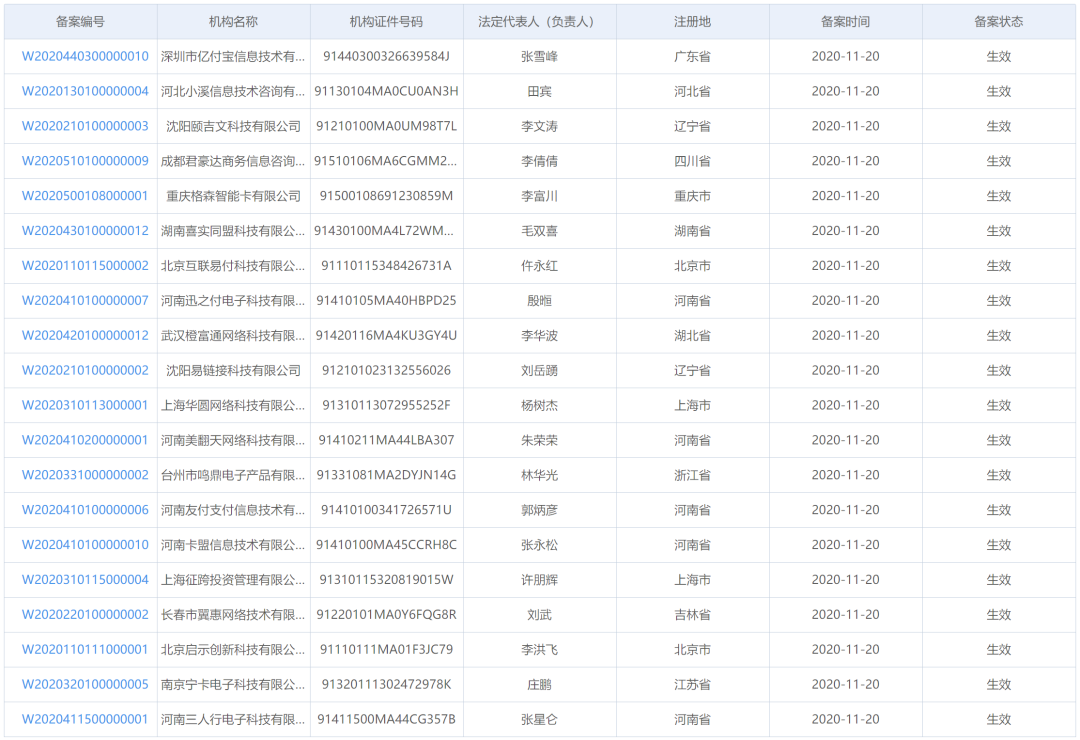
Task: Select institution name 沈阳易链接科技有限公司
Action: pyautogui.click(x=233, y=370)
